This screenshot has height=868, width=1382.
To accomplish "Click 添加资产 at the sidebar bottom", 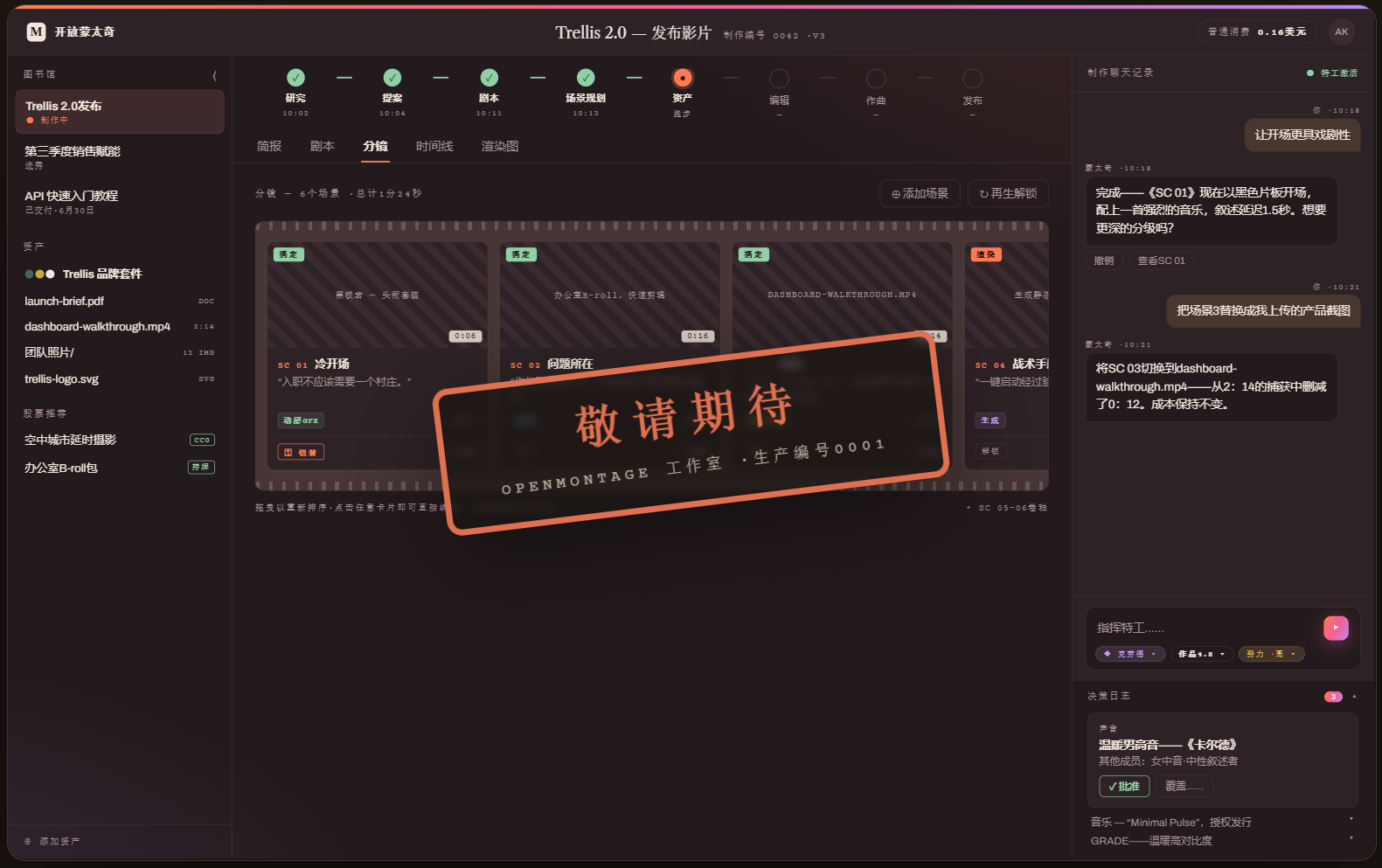I will pyautogui.click(x=52, y=842).
